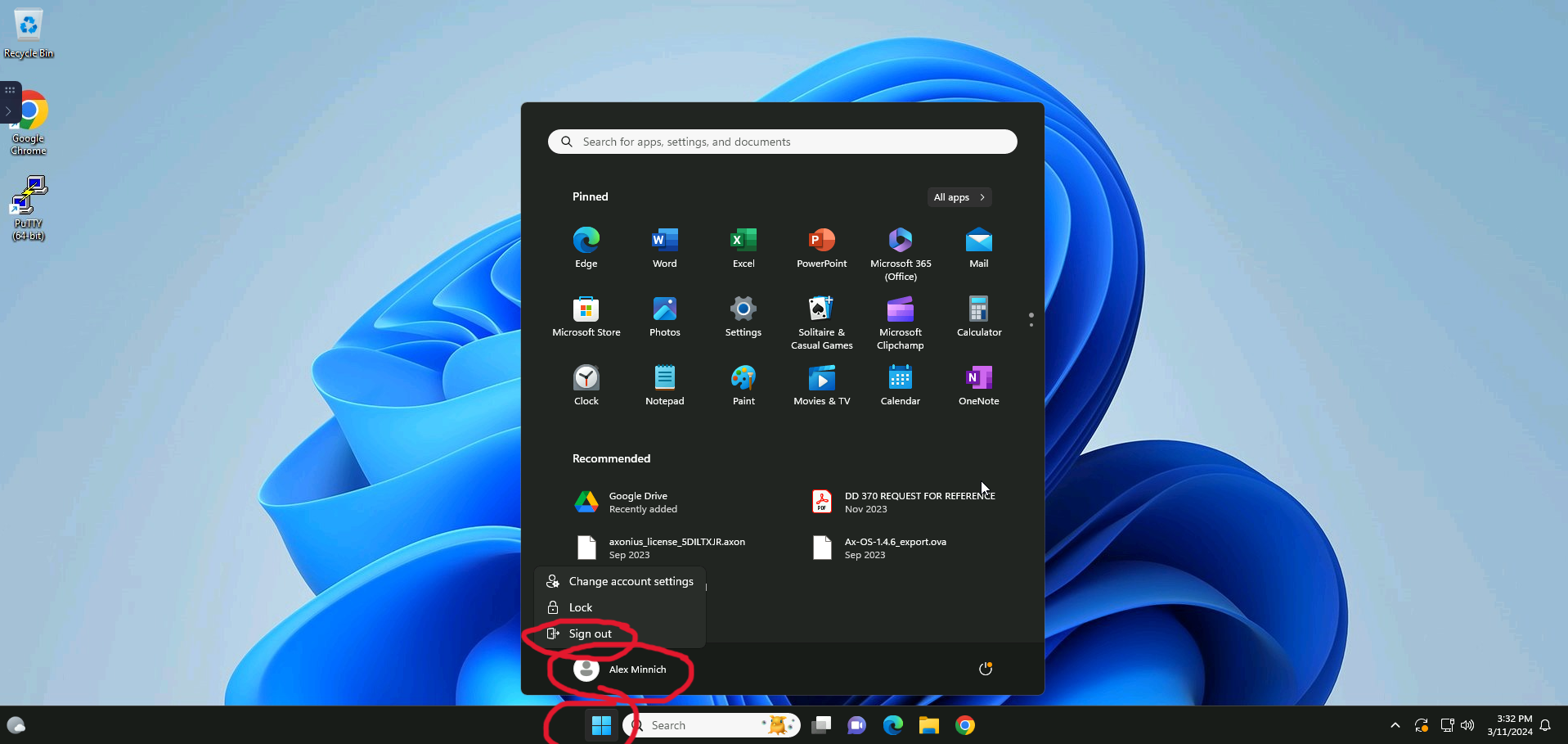This screenshot has height=744, width=1568.
Task: Open Solitaire & Casual Games
Action: coord(822,323)
